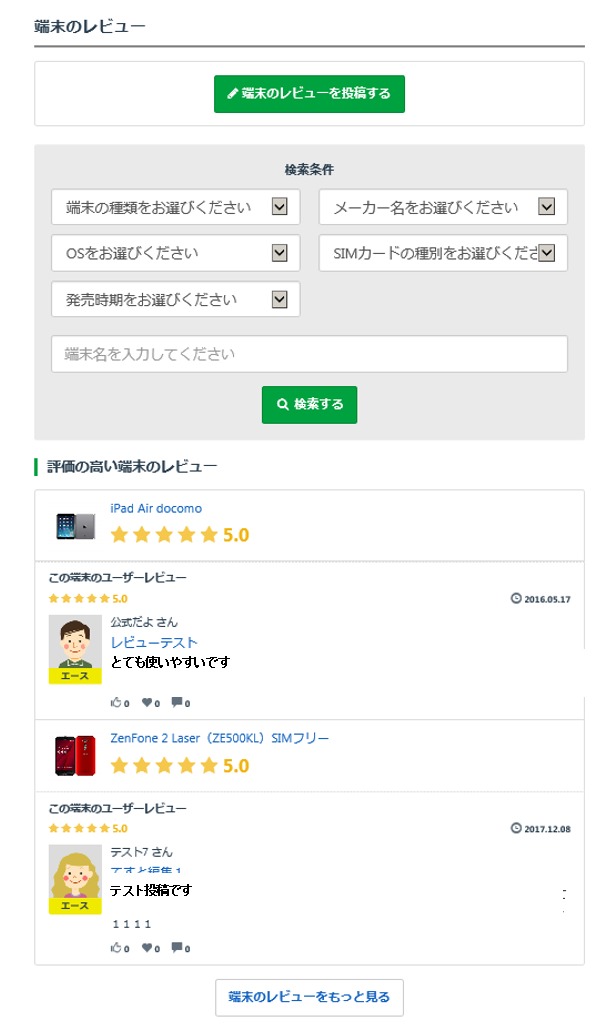The image size is (611, 1035).
Task: Click 端末のレビューを投稿する button
Action: click(309, 94)
